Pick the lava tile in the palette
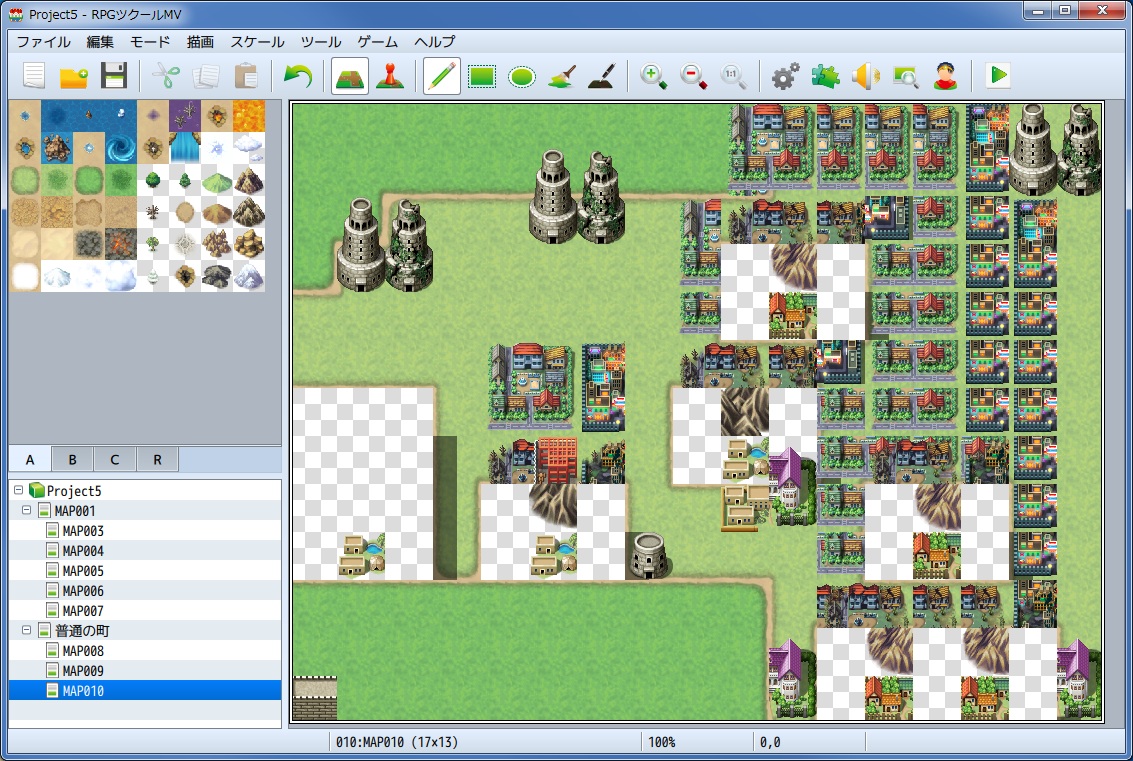Image resolution: width=1133 pixels, height=761 pixels. pos(249,116)
